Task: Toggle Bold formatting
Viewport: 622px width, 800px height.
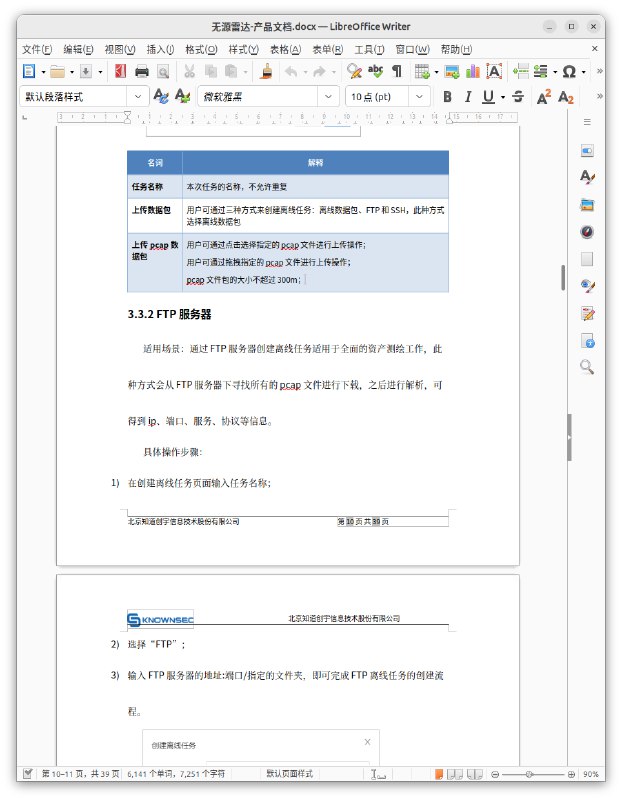Action: (x=447, y=96)
